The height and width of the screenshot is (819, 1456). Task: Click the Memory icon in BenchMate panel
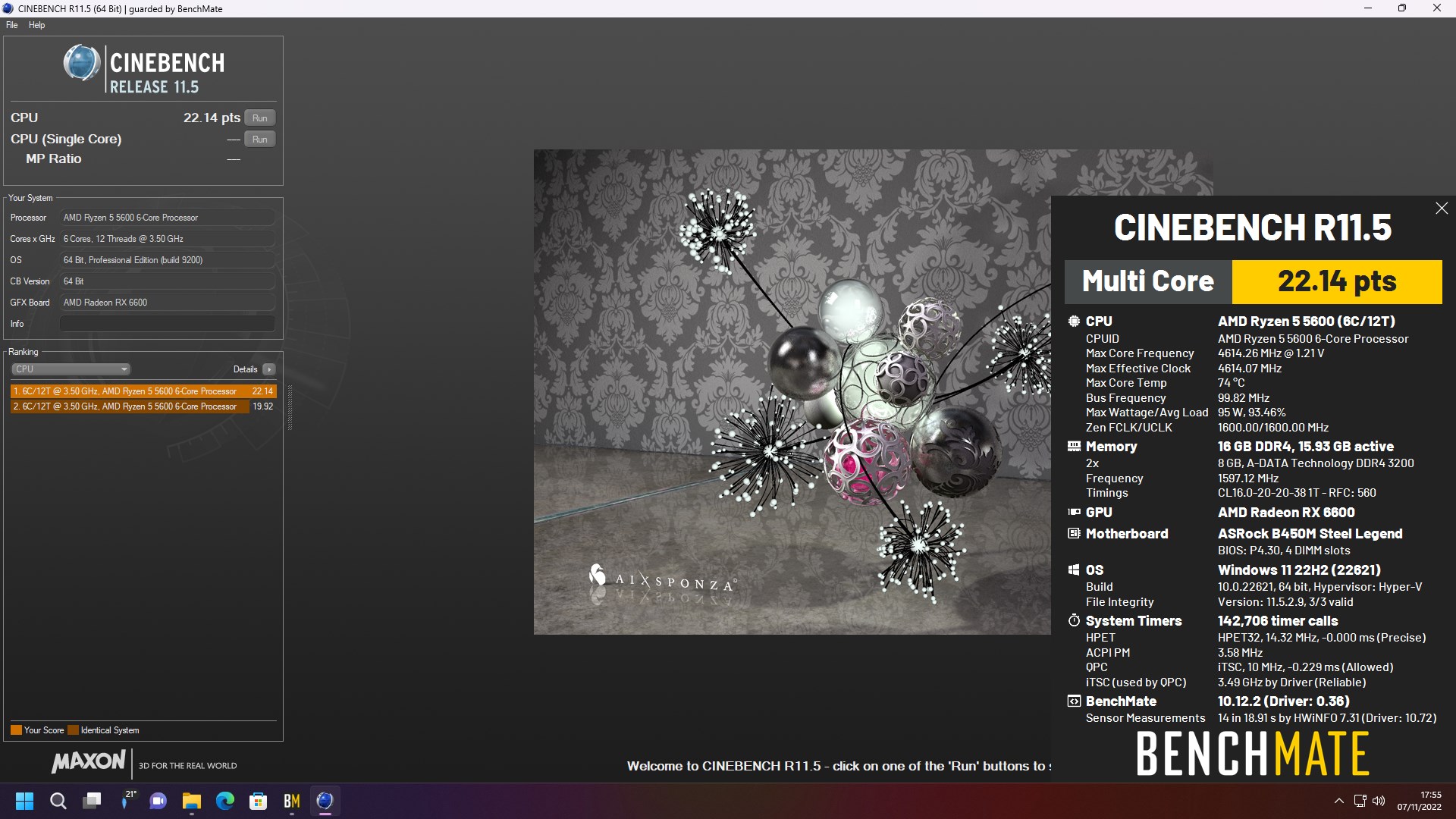1074,447
